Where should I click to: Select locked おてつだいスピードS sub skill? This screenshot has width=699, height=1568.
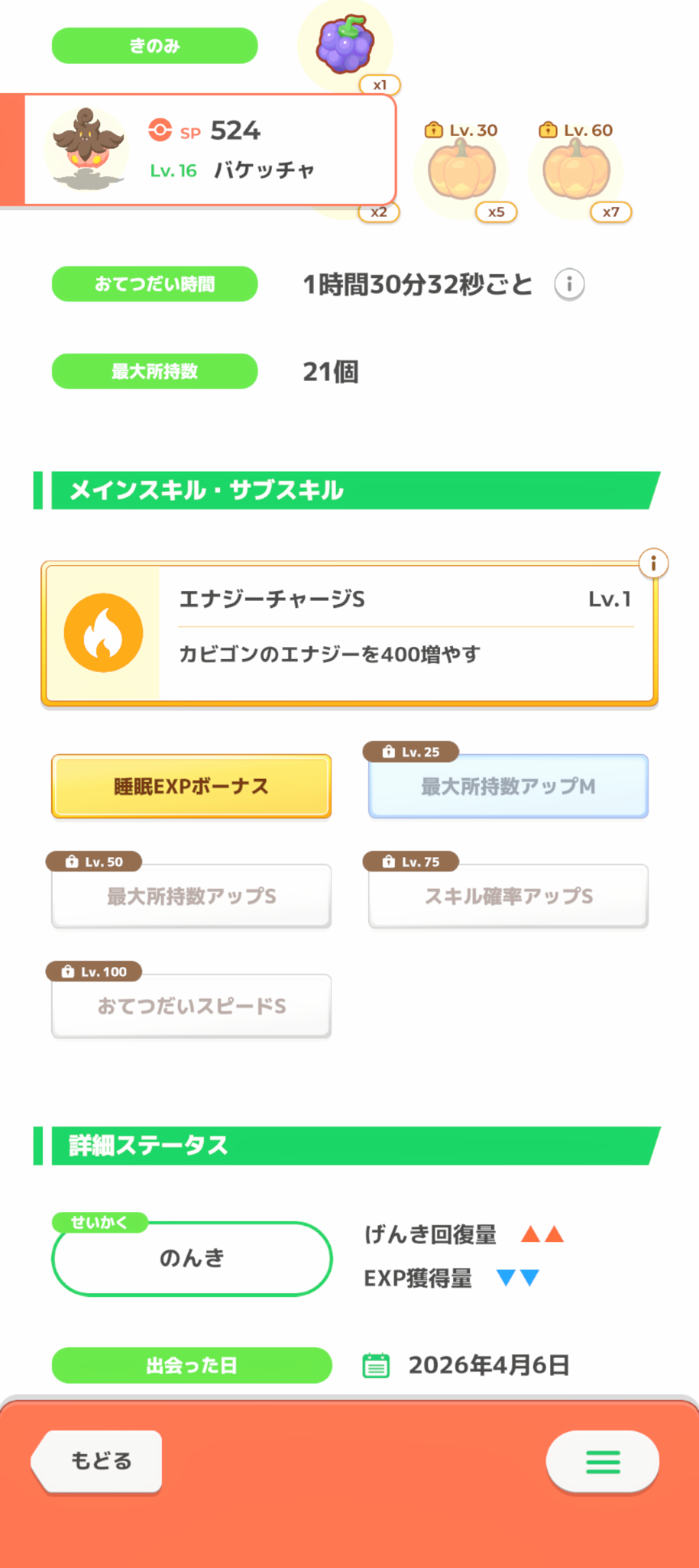pyautogui.click(x=192, y=1006)
